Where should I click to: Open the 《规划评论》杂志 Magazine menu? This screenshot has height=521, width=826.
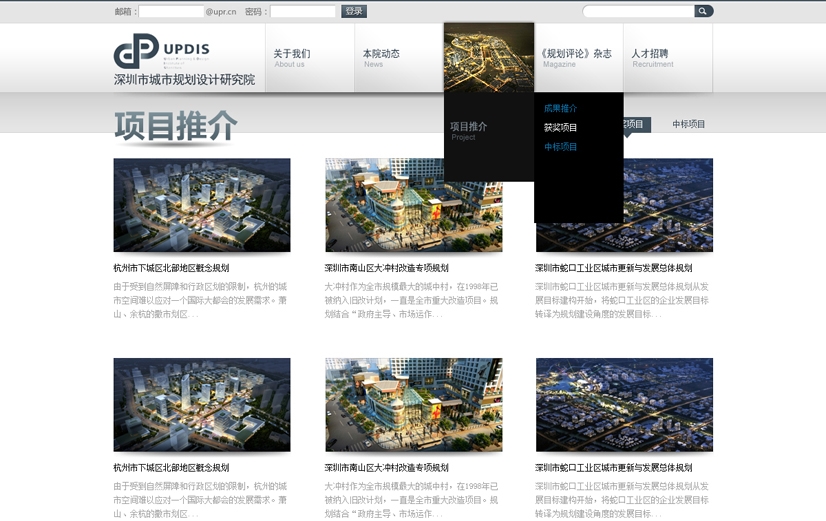(x=576, y=58)
